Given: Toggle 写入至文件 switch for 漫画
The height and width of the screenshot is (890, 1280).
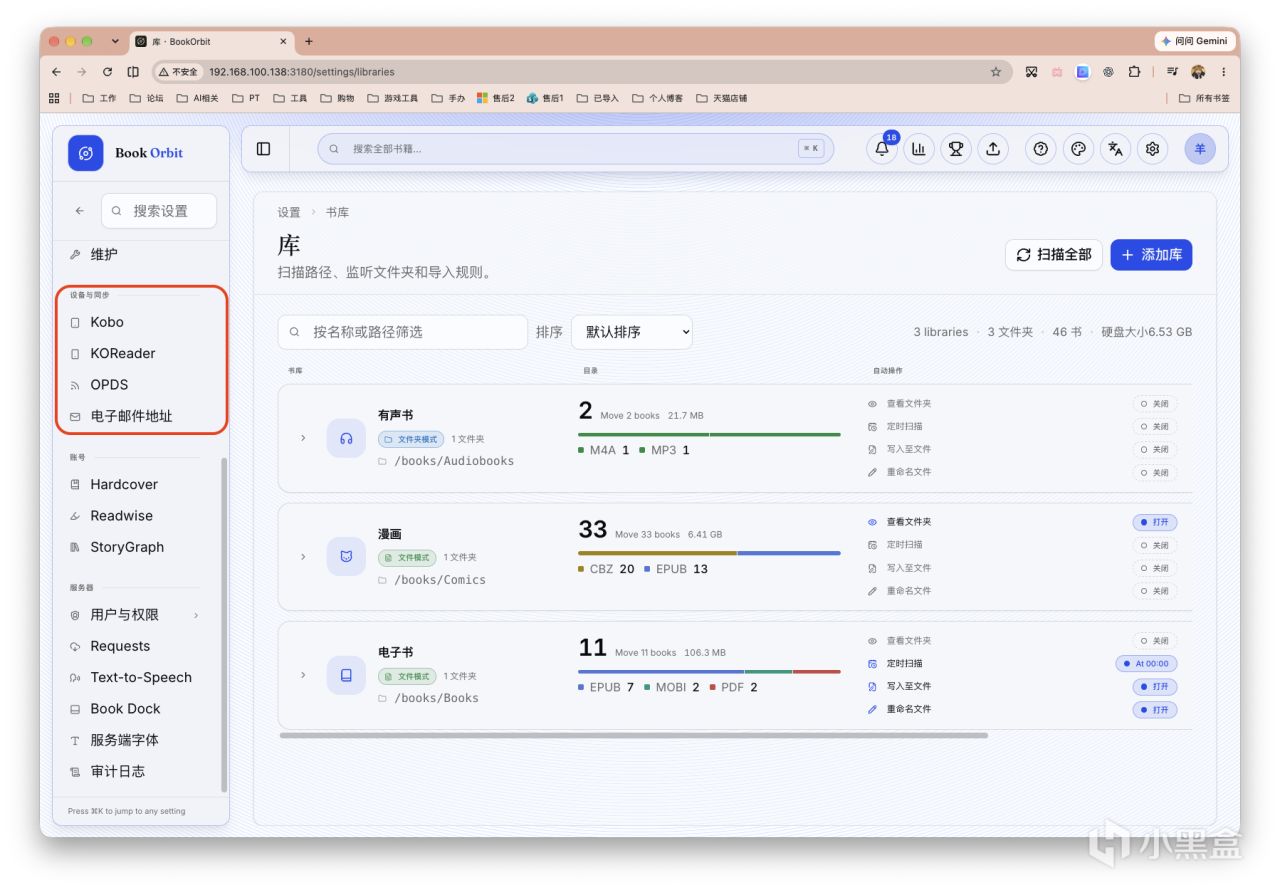Looking at the screenshot, I should 1155,568.
